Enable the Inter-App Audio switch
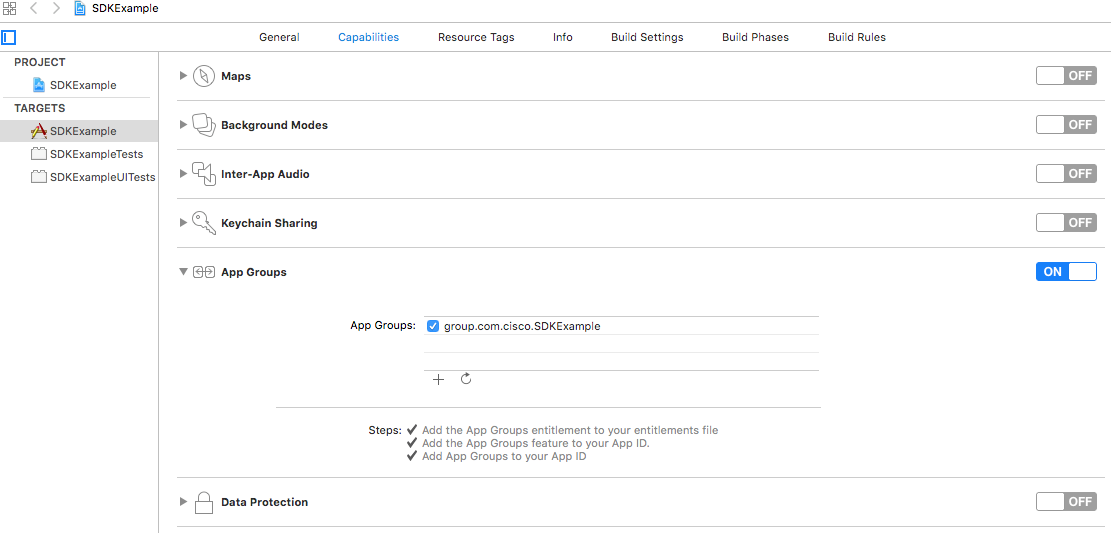The height and width of the screenshot is (533, 1111). click(x=1066, y=174)
